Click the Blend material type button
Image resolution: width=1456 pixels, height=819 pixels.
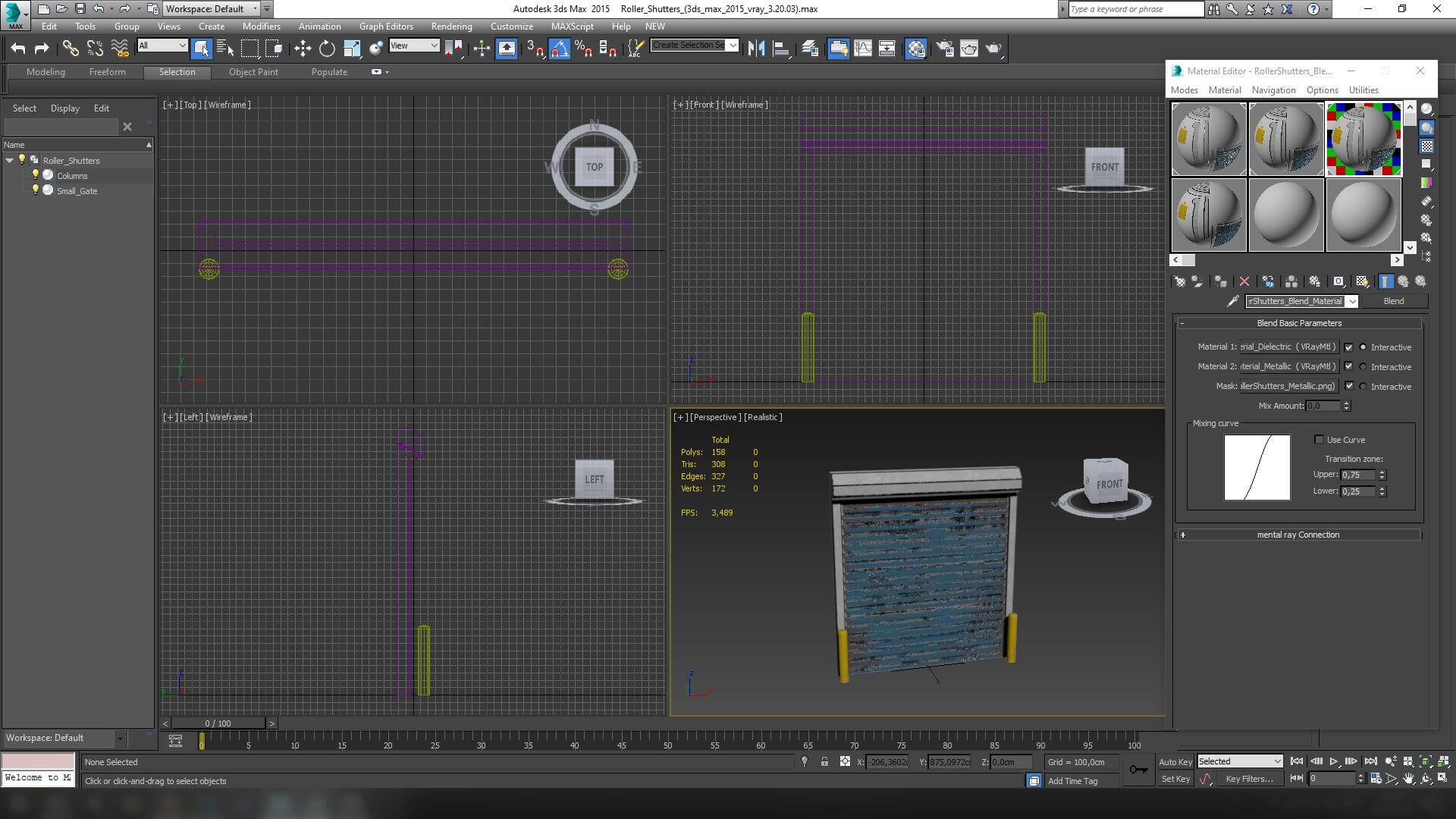[1394, 301]
